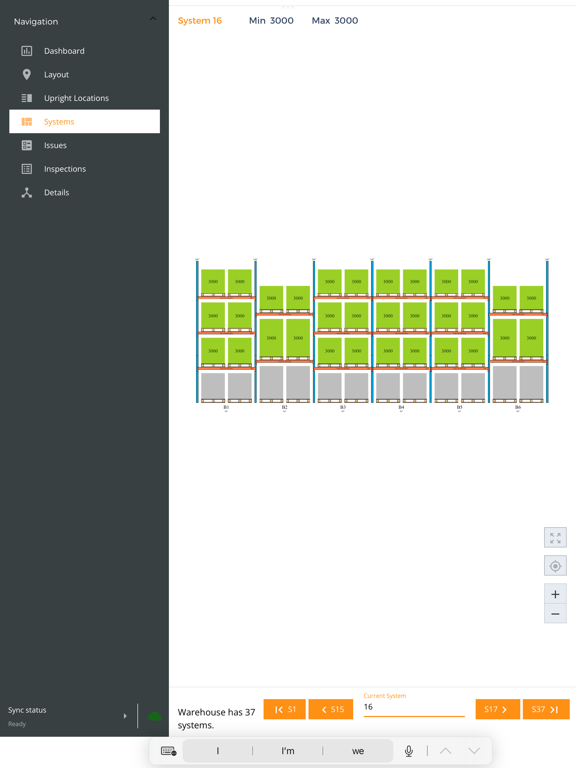
Task: Click the Issues checklist icon
Action: (27, 145)
